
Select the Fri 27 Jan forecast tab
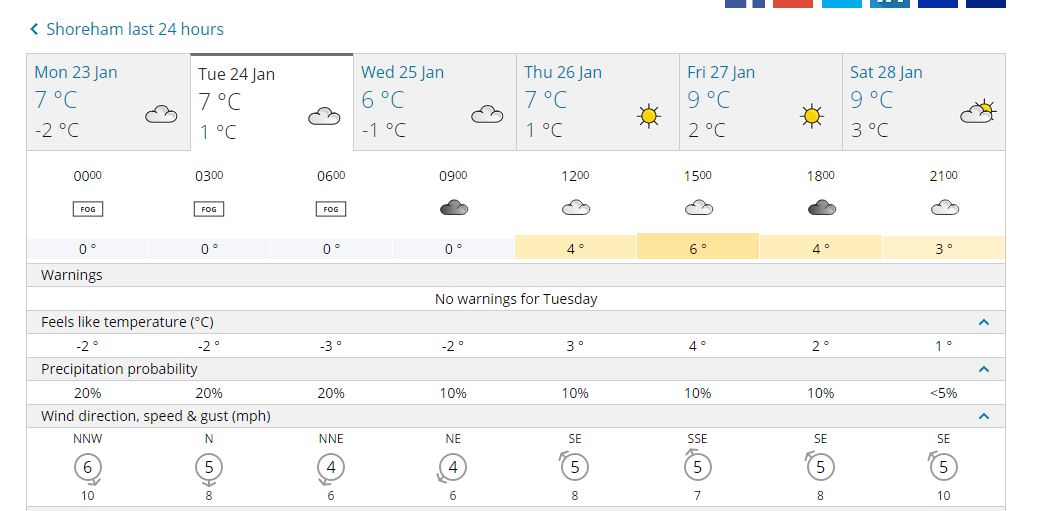click(x=761, y=102)
